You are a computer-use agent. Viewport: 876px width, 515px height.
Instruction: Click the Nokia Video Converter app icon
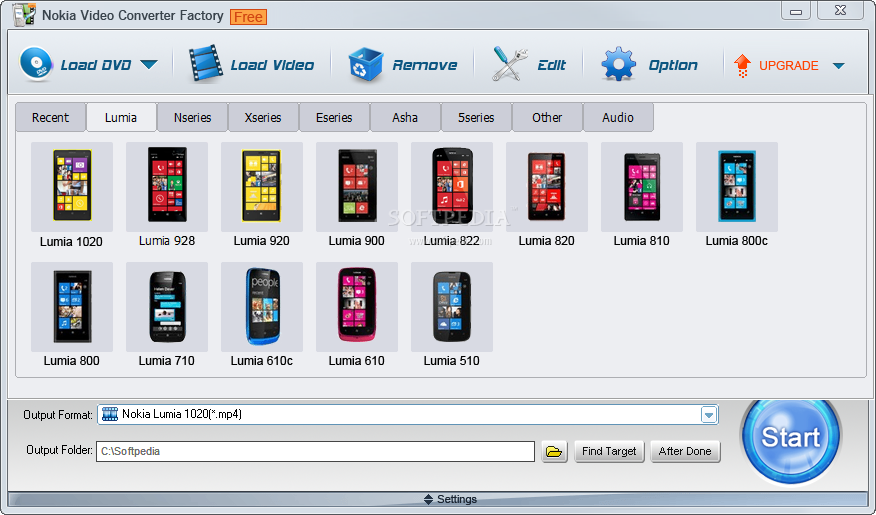pos(25,15)
